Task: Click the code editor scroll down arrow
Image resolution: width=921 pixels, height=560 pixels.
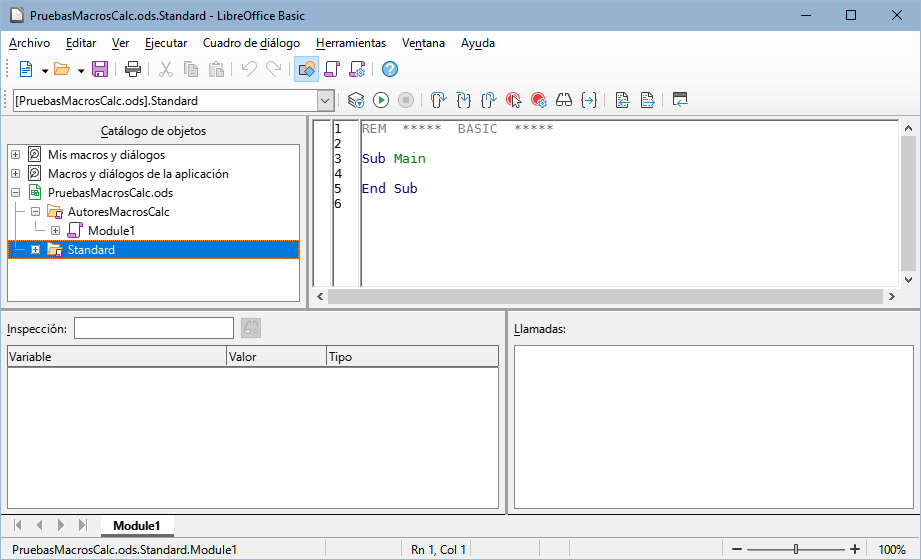Action: [x=908, y=280]
